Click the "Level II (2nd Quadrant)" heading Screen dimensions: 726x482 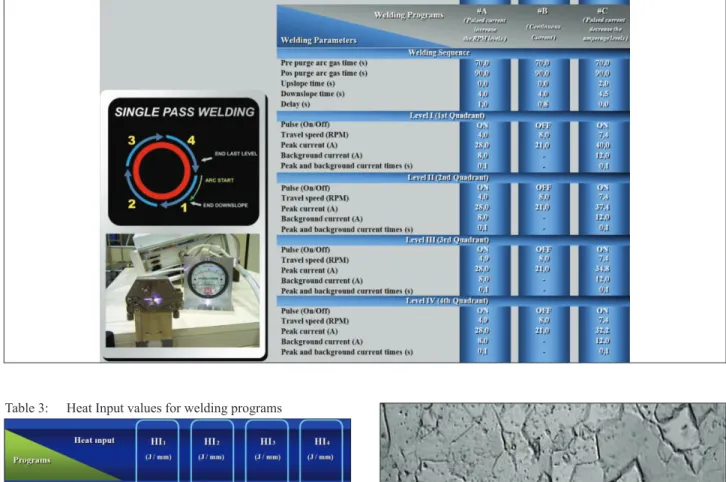coord(448,177)
